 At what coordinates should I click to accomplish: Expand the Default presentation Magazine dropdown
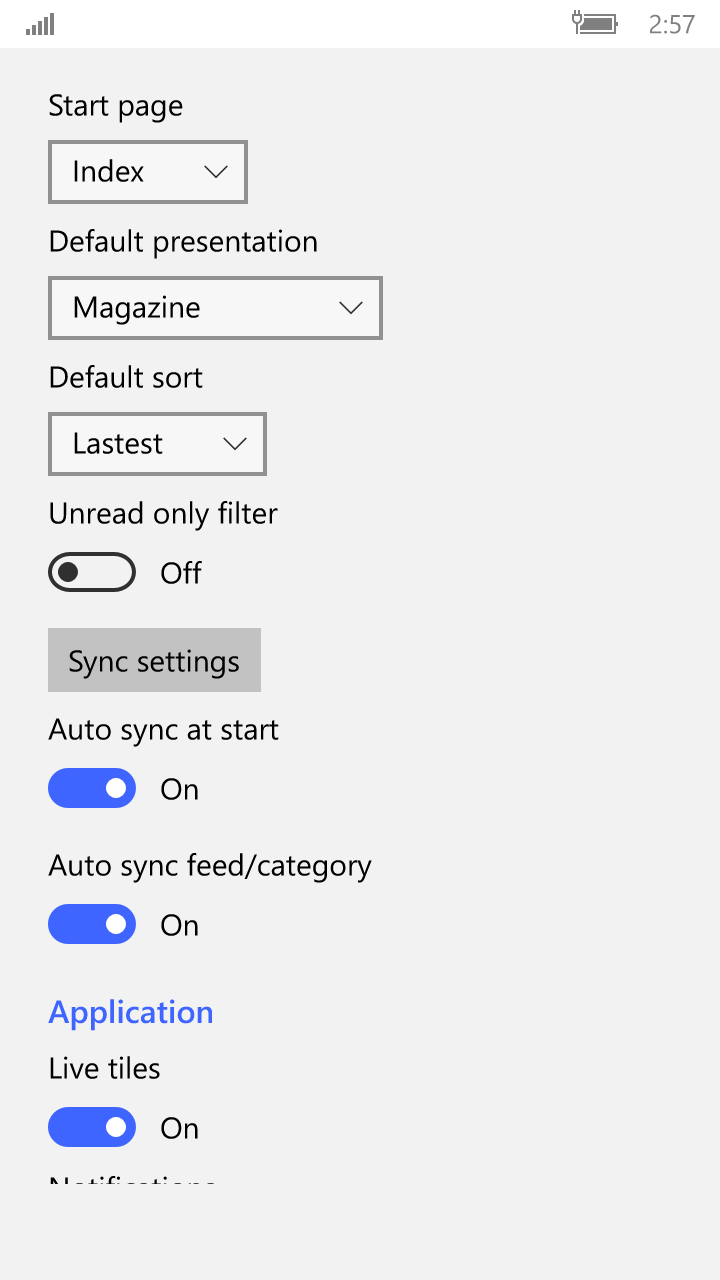coord(215,308)
